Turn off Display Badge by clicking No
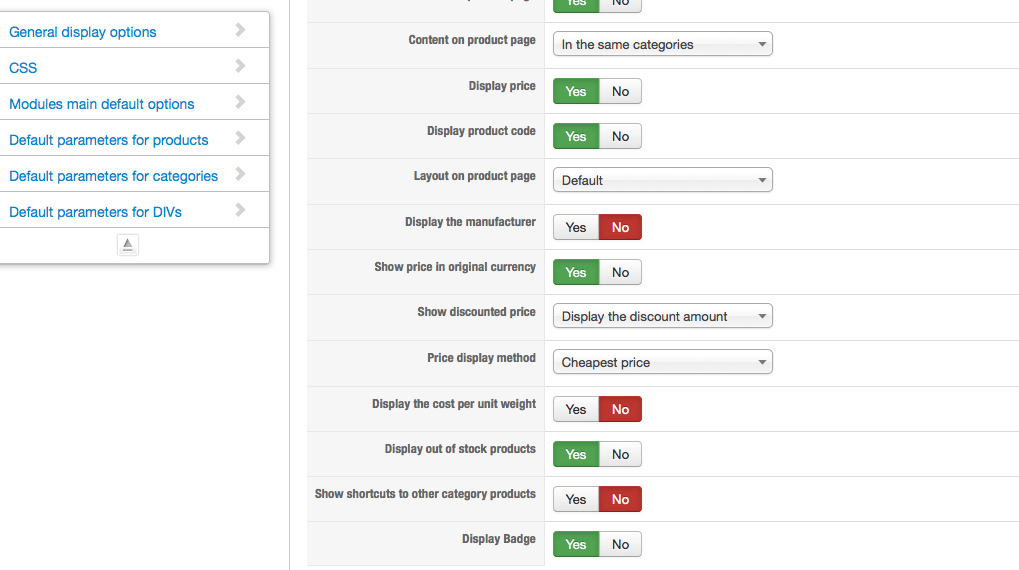Image resolution: width=1019 pixels, height=570 pixels. 620,544
